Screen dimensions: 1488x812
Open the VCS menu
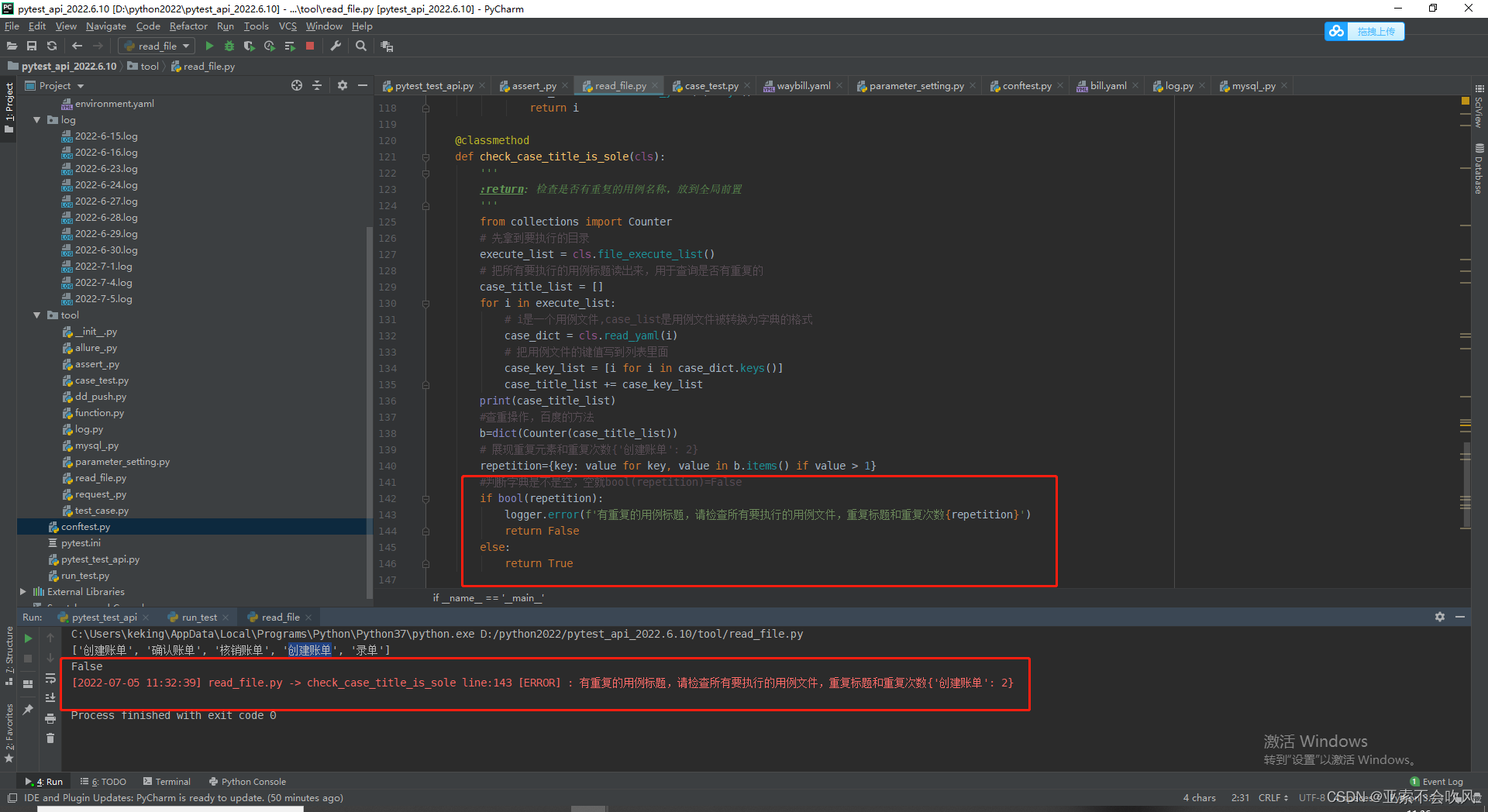288,26
